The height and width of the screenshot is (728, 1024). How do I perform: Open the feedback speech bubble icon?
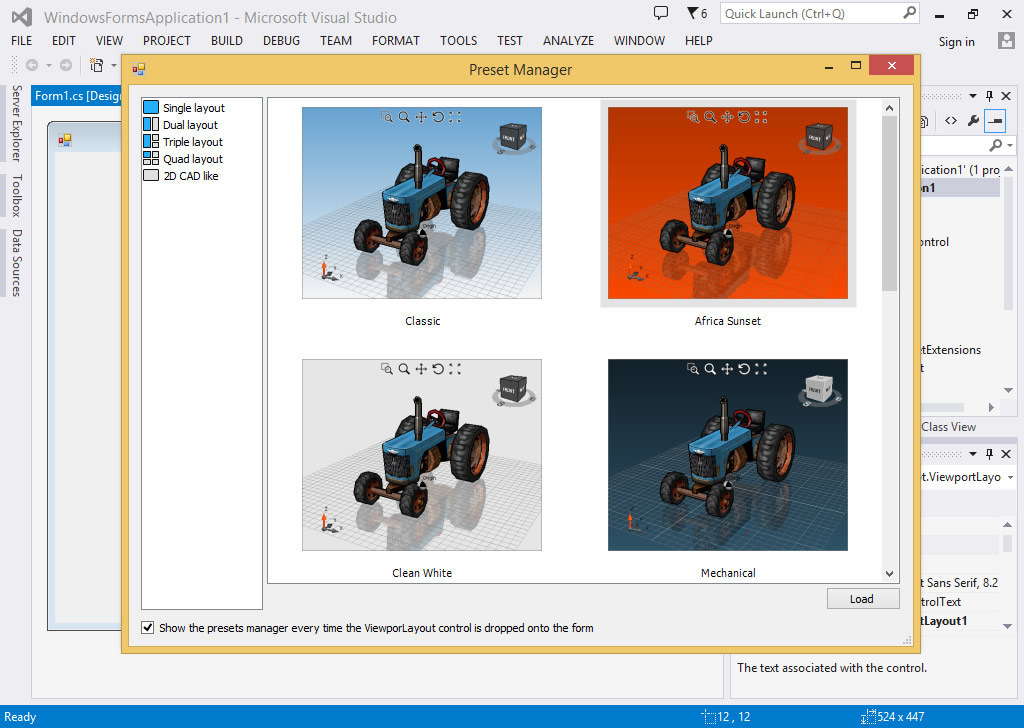(x=661, y=12)
